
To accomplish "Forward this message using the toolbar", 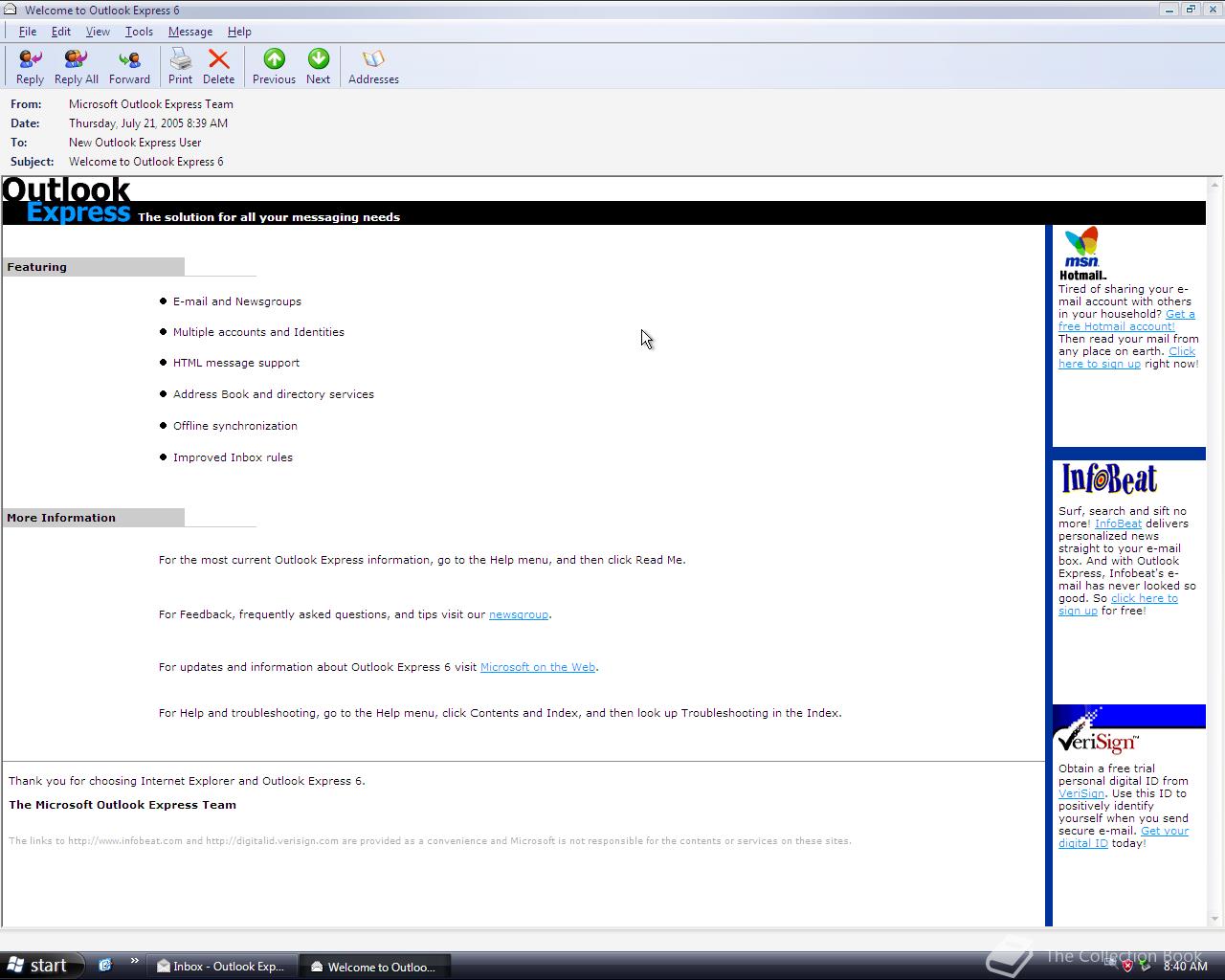I will coord(129,68).
